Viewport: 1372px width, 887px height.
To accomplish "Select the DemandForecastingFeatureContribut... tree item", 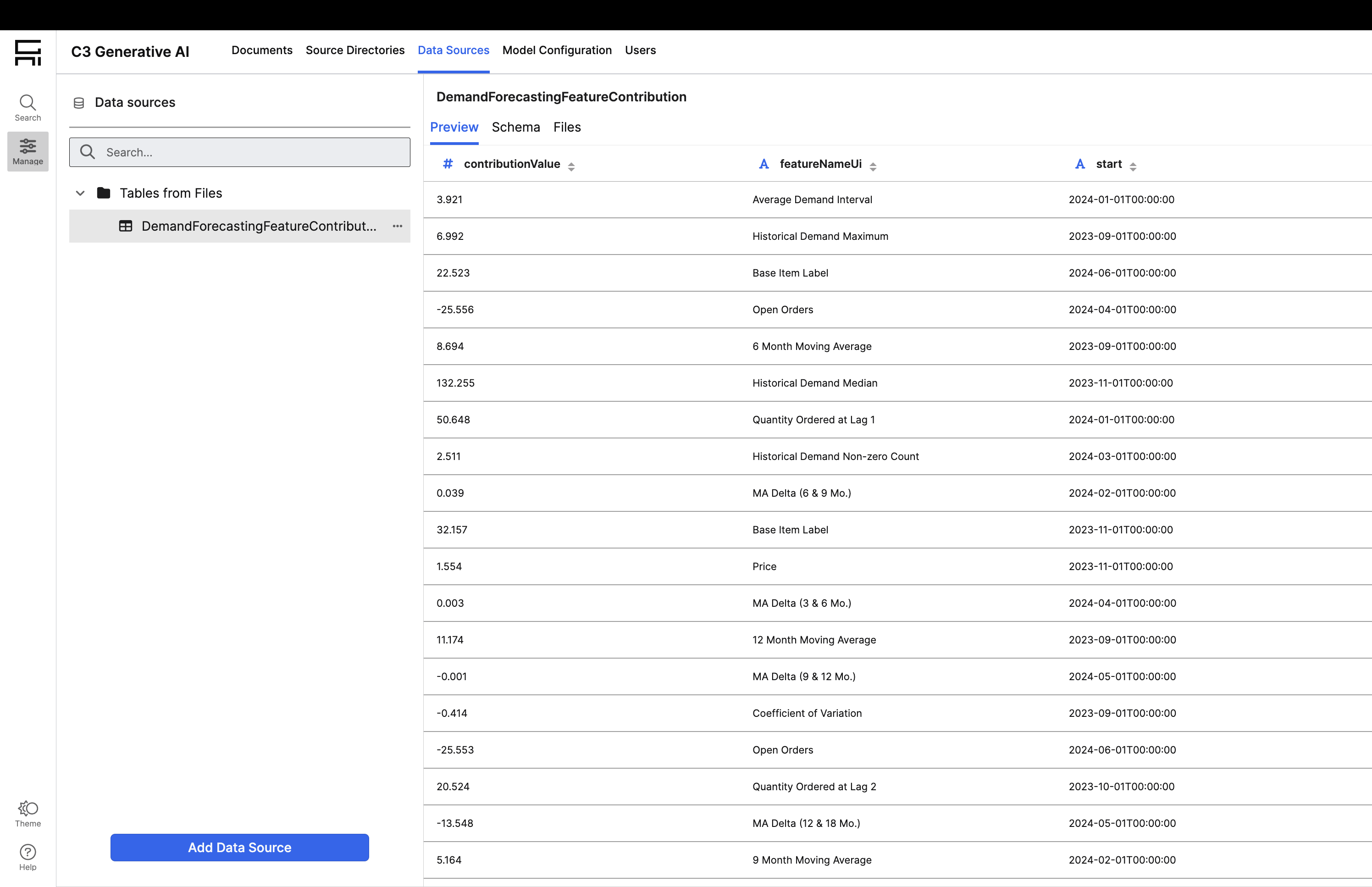I will [x=258, y=227].
